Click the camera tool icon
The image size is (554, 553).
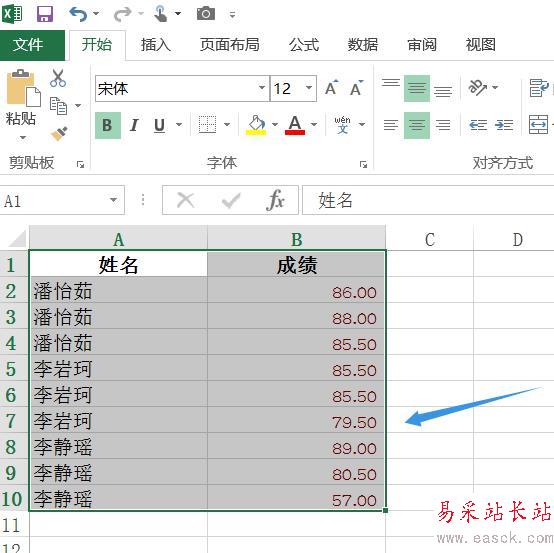tap(206, 14)
